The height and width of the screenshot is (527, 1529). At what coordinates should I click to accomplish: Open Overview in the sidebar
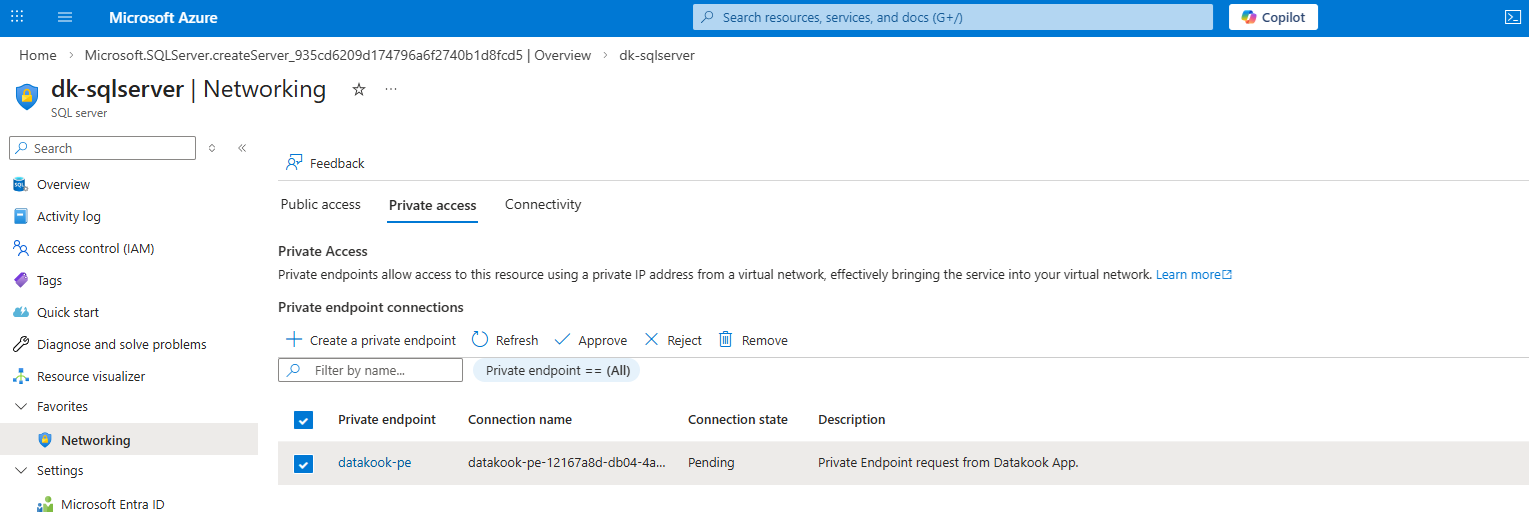[63, 184]
